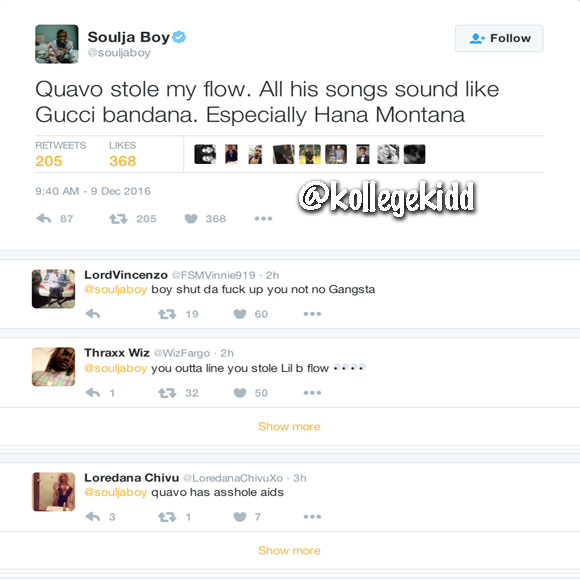Show more replies below Thraxx Wiz
The image size is (580, 580).
pyautogui.click(x=289, y=426)
